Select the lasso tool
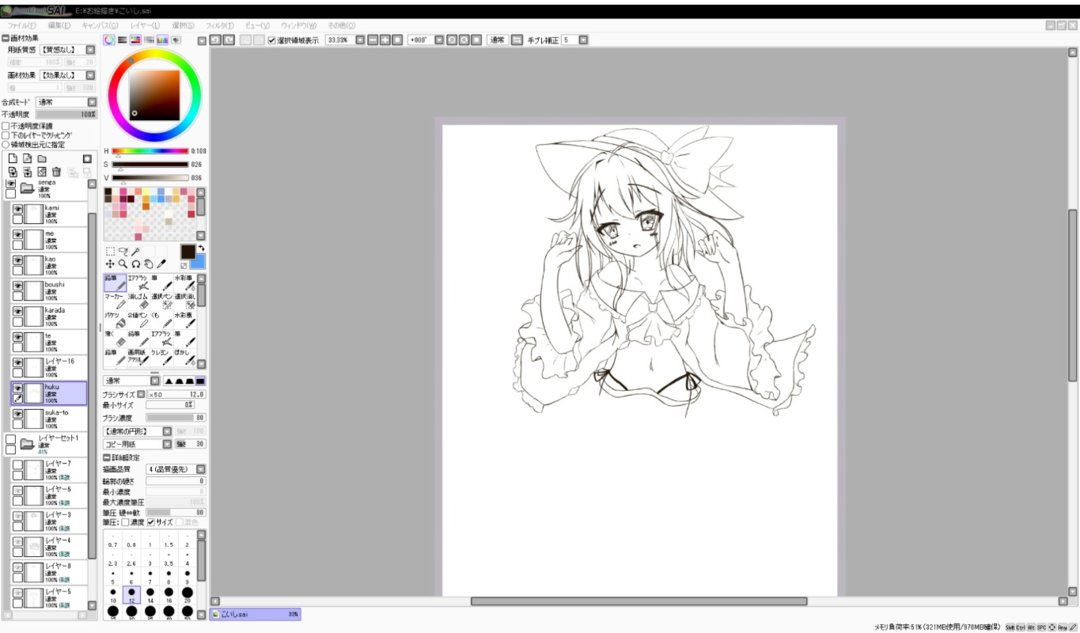 tap(123, 251)
